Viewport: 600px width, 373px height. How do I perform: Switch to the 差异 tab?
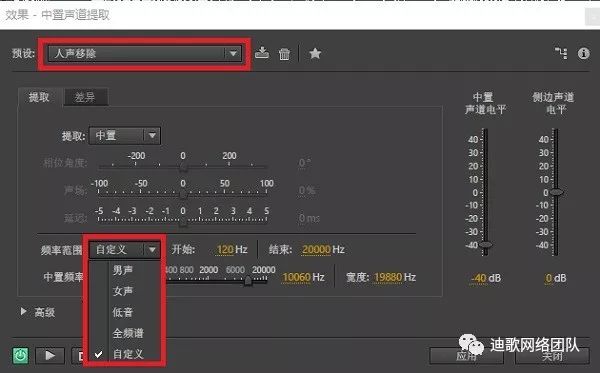click(x=85, y=97)
